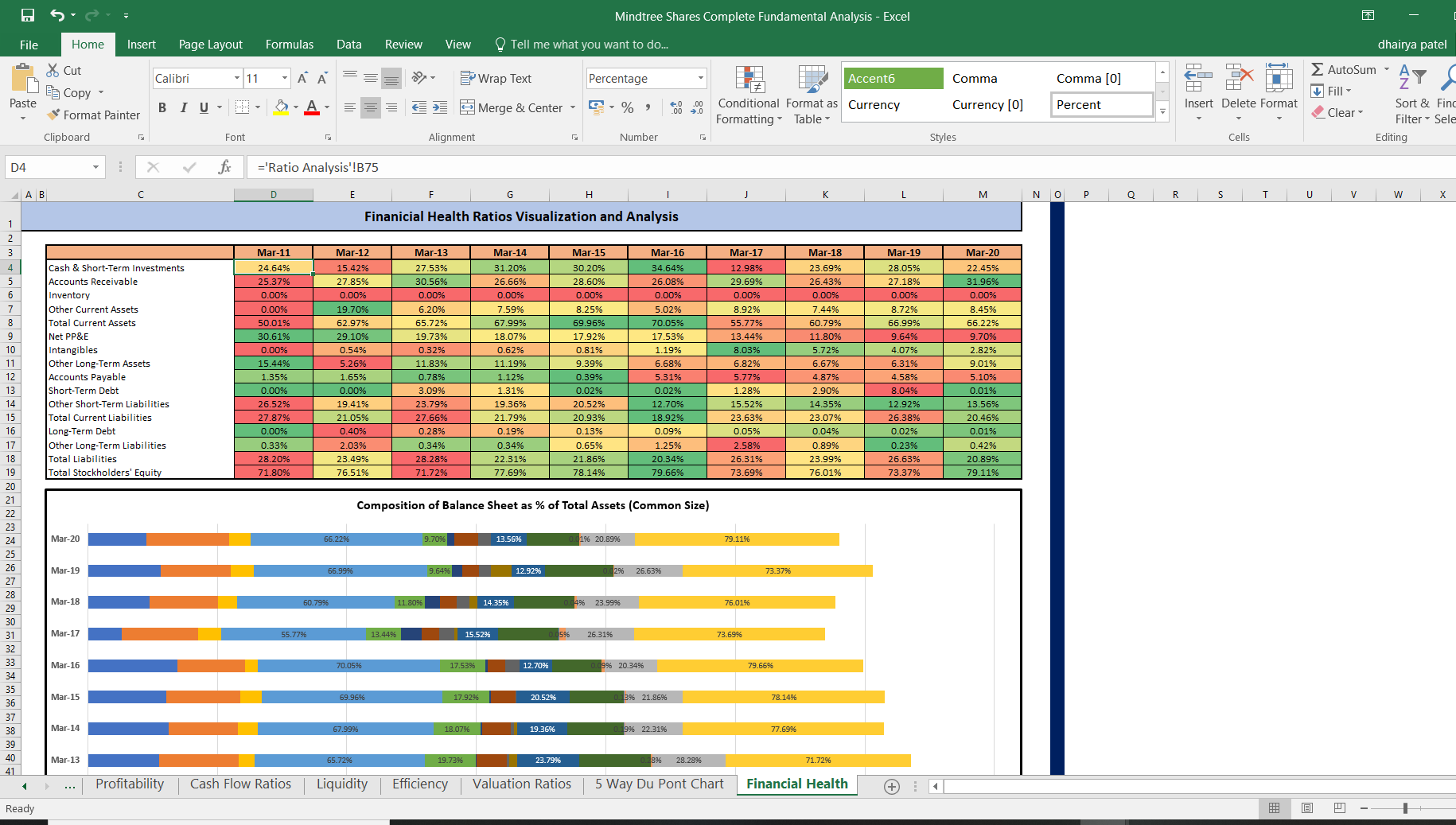The image size is (1456, 825).
Task: Save the workbook with the disk icon
Action: [x=28, y=15]
